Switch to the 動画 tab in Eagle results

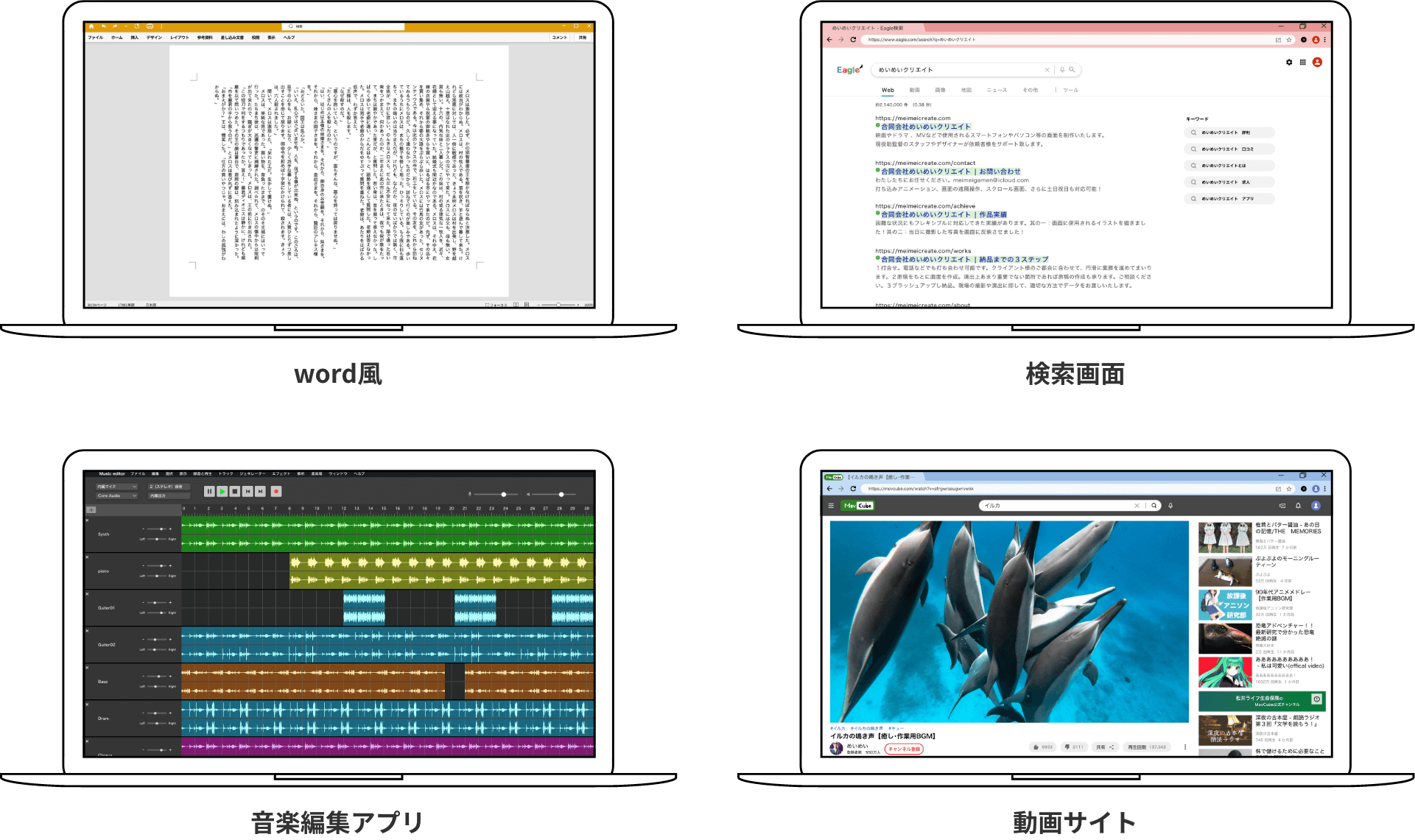click(915, 90)
